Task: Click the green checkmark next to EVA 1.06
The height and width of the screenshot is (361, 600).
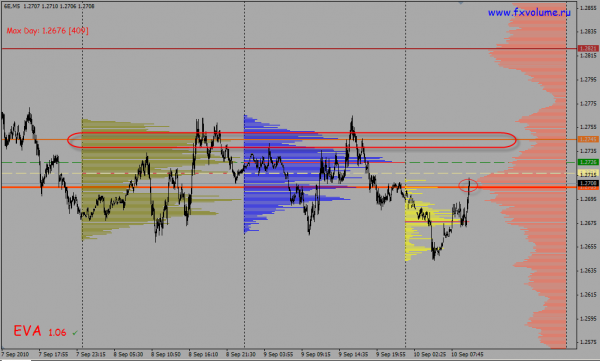Action: tap(75, 333)
